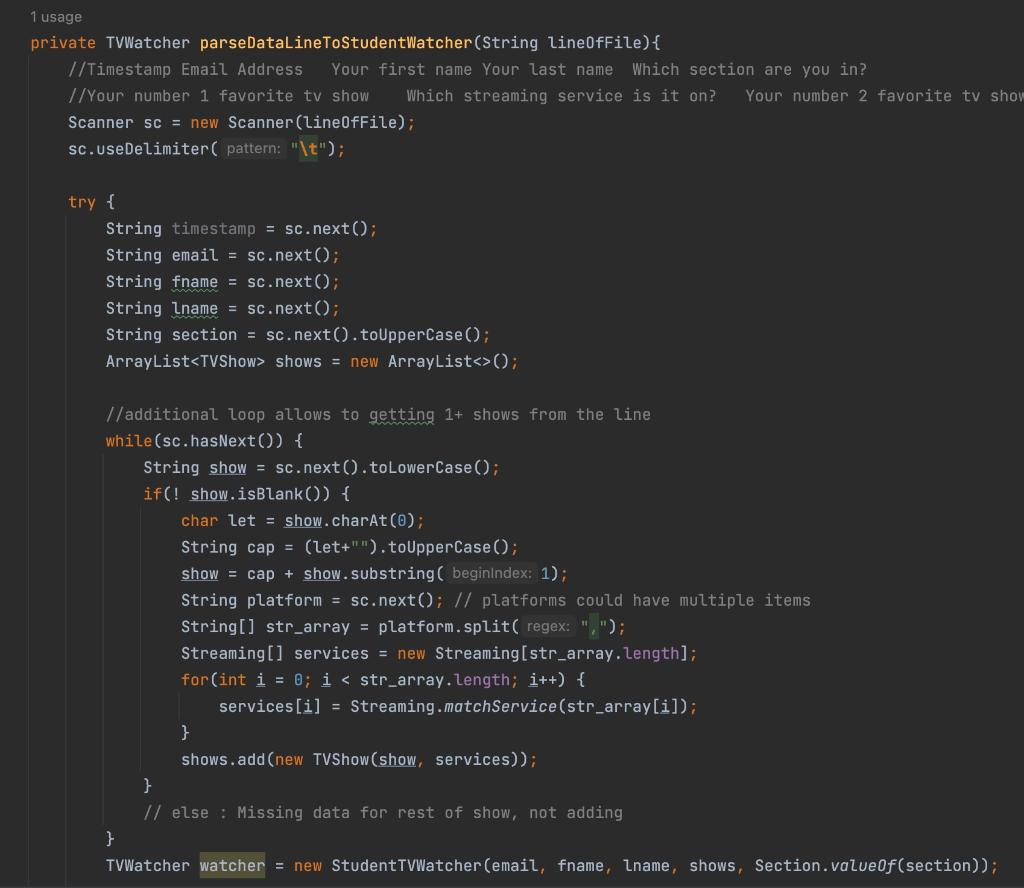Click the "pattern:" inlay hint on useDelimiter

coord(252,148)
